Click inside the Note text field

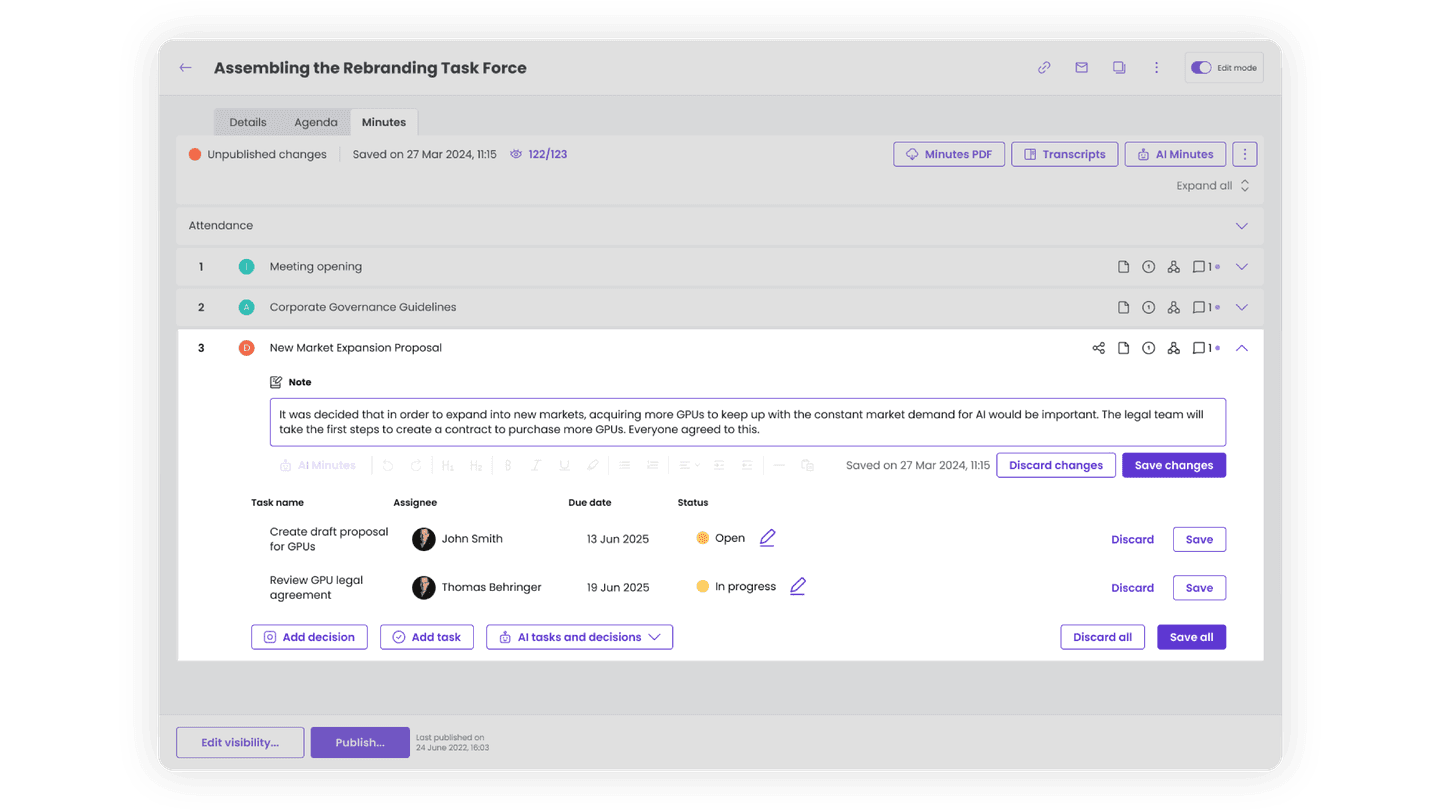coord(746,422)
